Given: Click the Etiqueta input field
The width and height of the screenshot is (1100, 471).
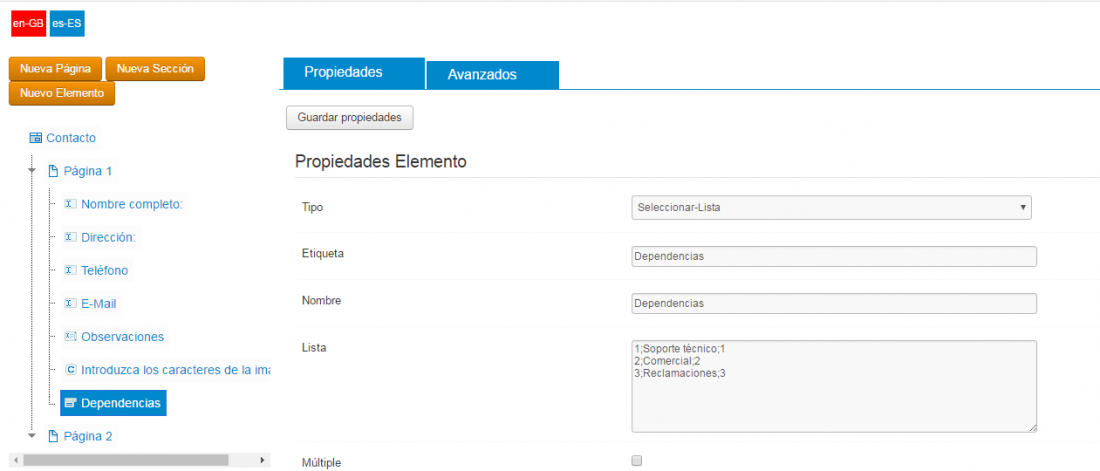Looking at the screenshot, I should click(834, 256).
